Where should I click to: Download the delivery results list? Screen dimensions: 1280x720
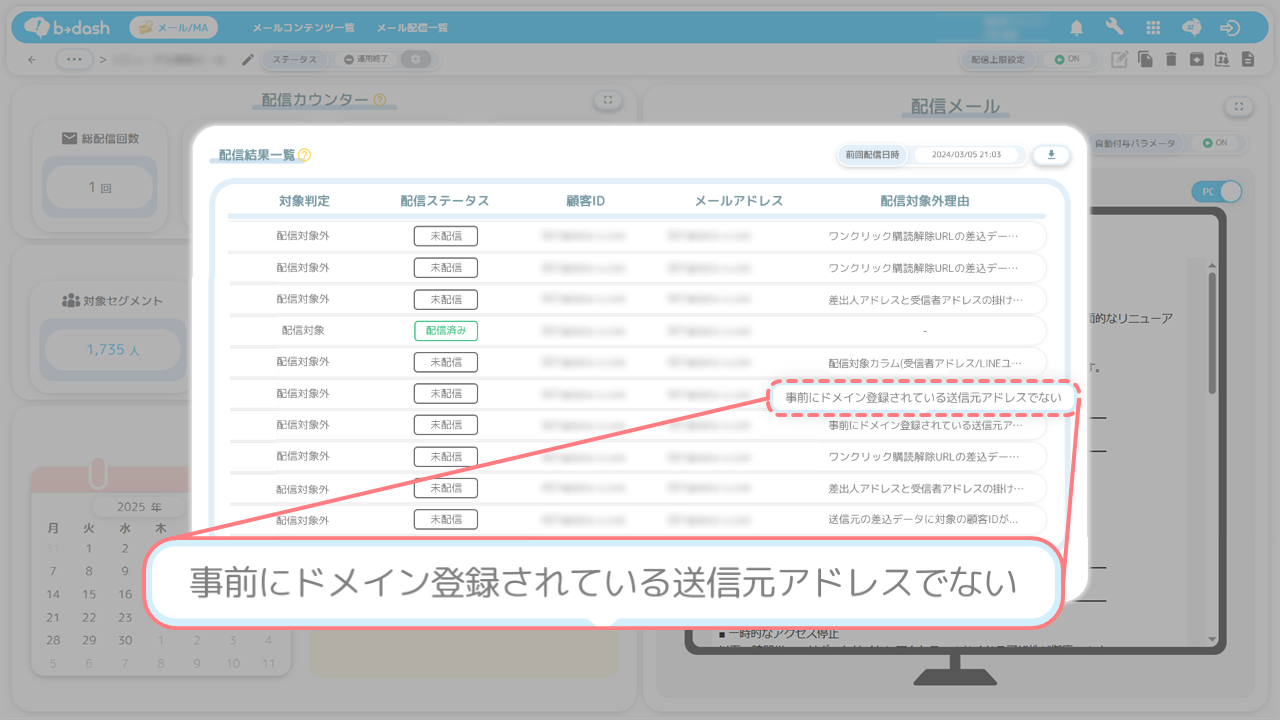[x=1051, y=155]
